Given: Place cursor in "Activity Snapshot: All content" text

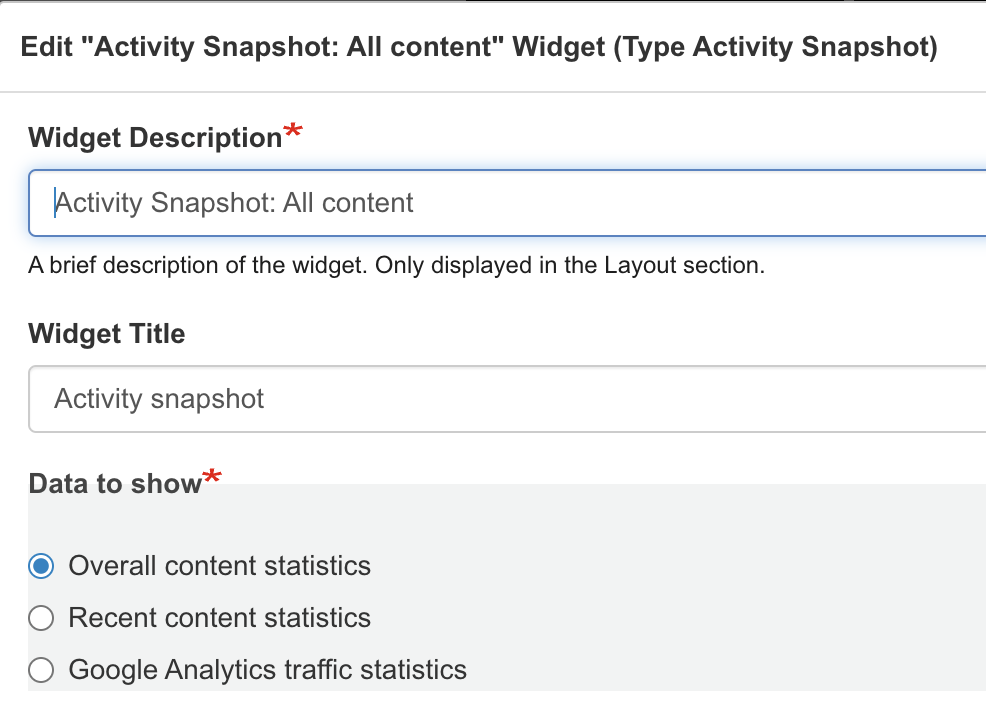Looking at the screenshot, I should pos(234,203).
